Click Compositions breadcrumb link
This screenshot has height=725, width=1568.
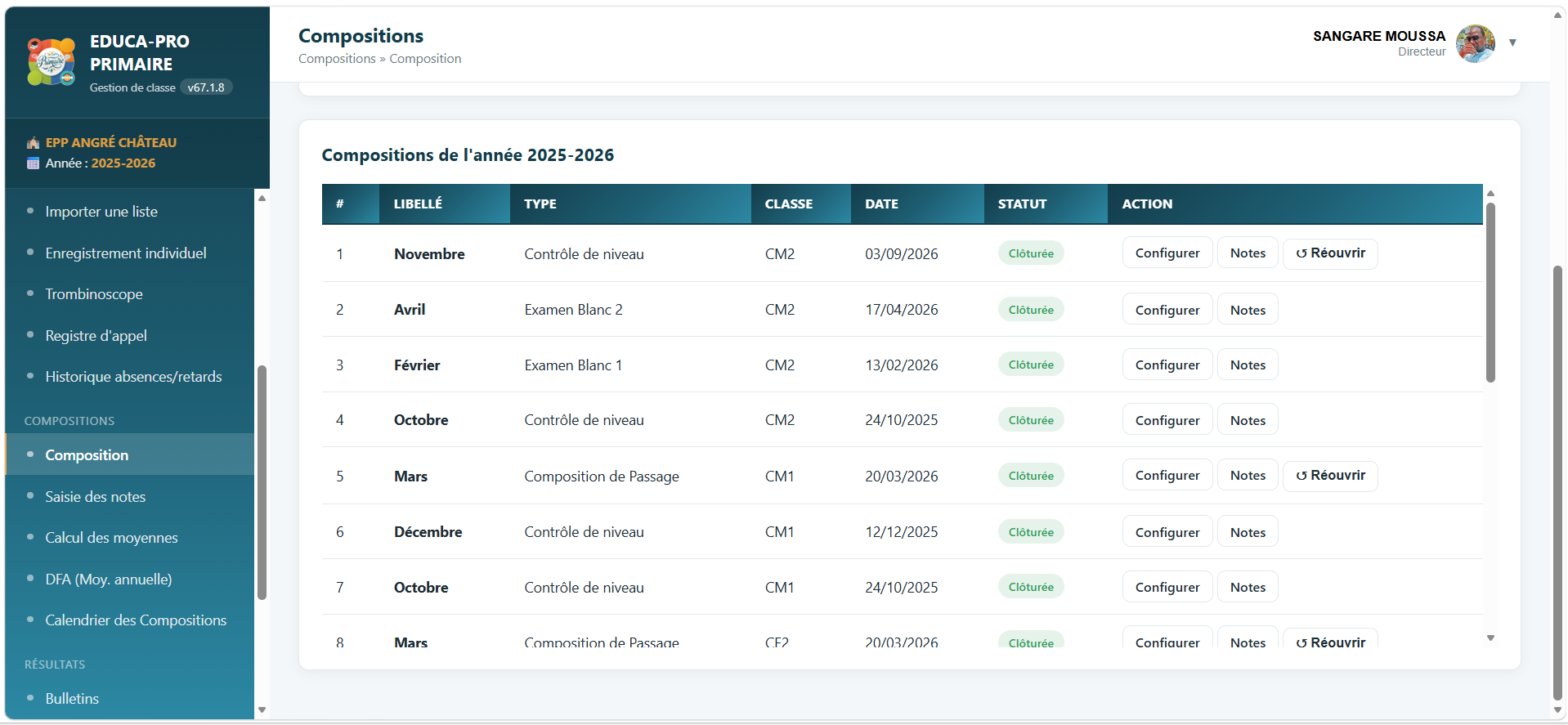[337, 59]
